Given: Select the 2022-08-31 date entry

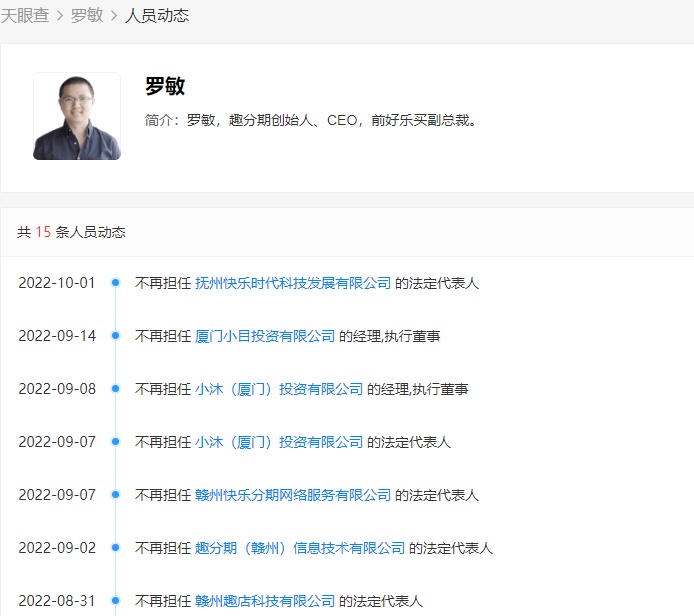Looking at the screenshot, I should pyautogui.click(x=57, y=601).
